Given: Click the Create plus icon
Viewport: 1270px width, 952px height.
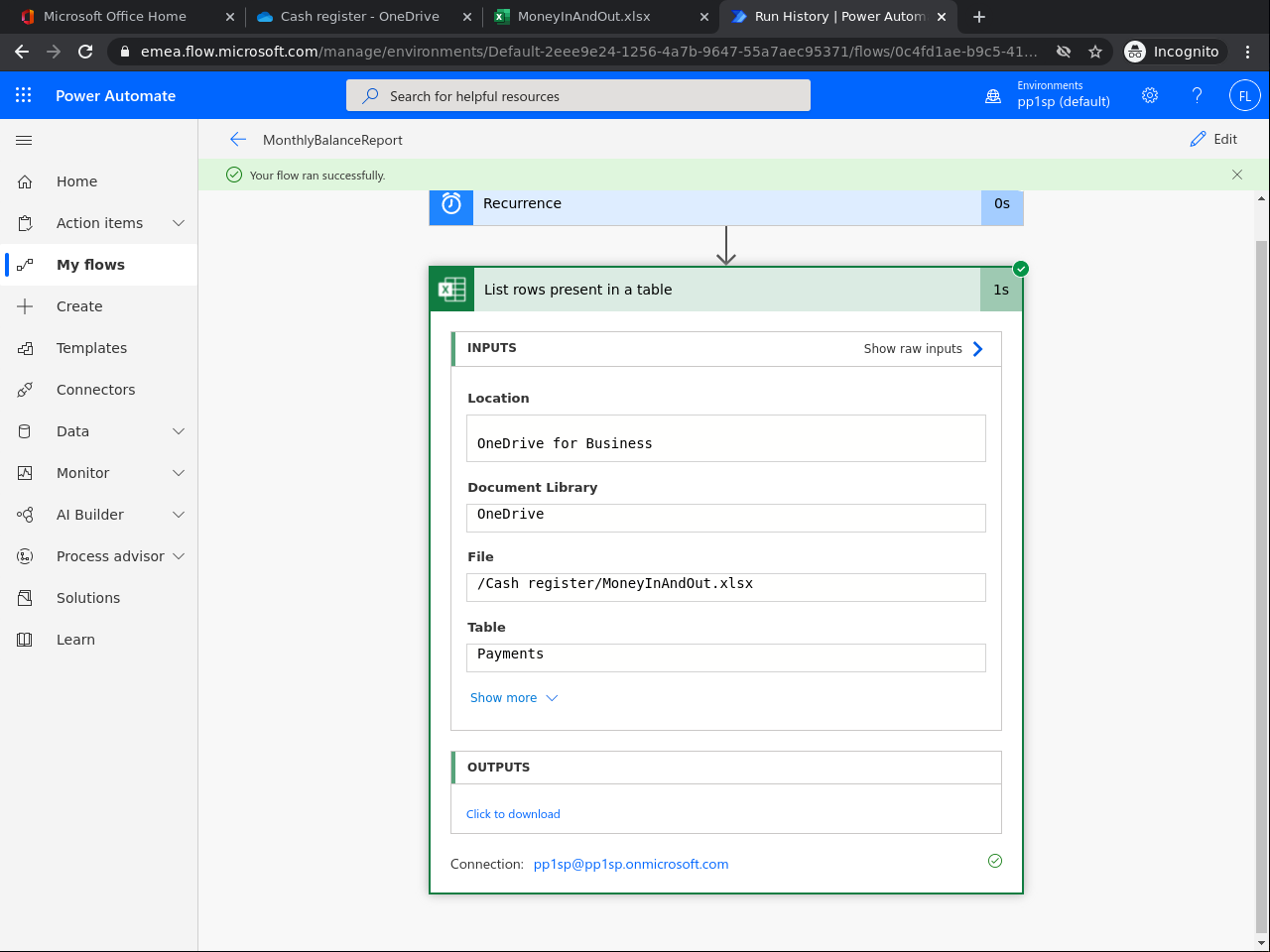Looking at the screenshot, I should click(x=25, y=306).
